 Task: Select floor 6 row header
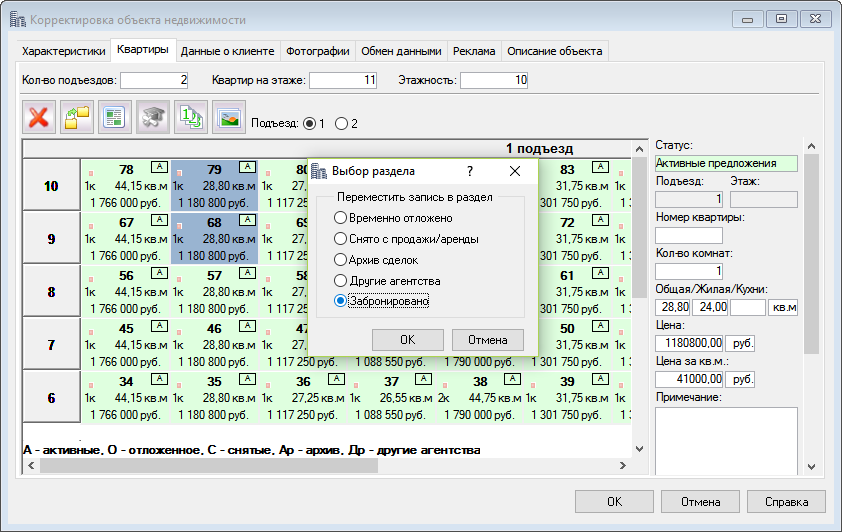[x=52, y=397]
